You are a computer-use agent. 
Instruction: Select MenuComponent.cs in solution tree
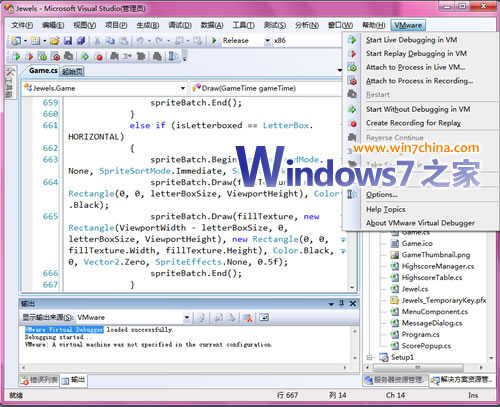(435, 312)
